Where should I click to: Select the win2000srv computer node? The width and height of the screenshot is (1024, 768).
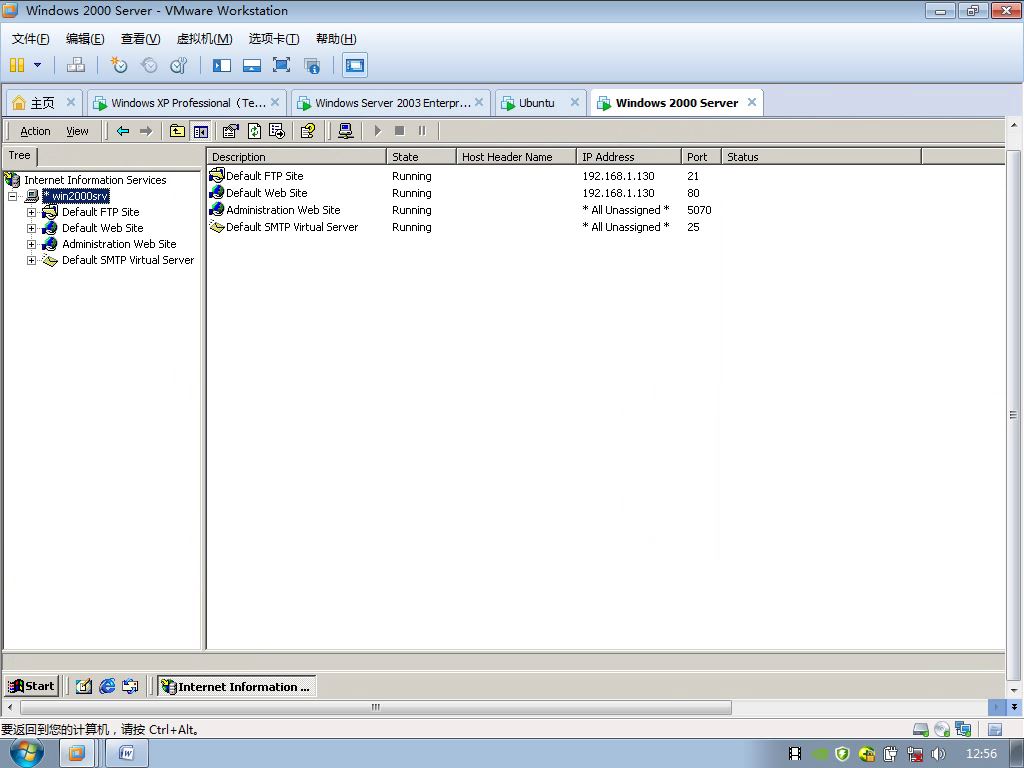(x=76, y=196)
